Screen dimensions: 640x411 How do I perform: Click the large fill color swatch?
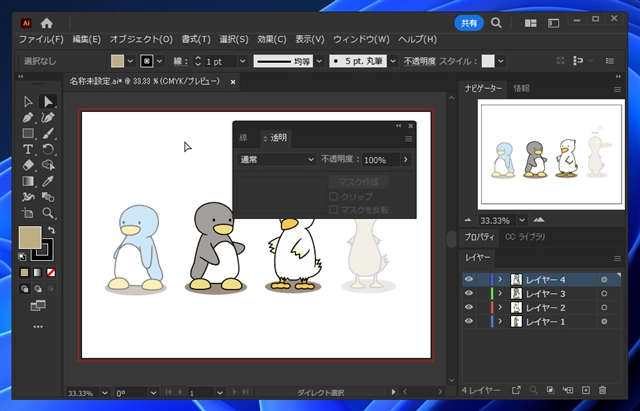(x=30, y=238)
